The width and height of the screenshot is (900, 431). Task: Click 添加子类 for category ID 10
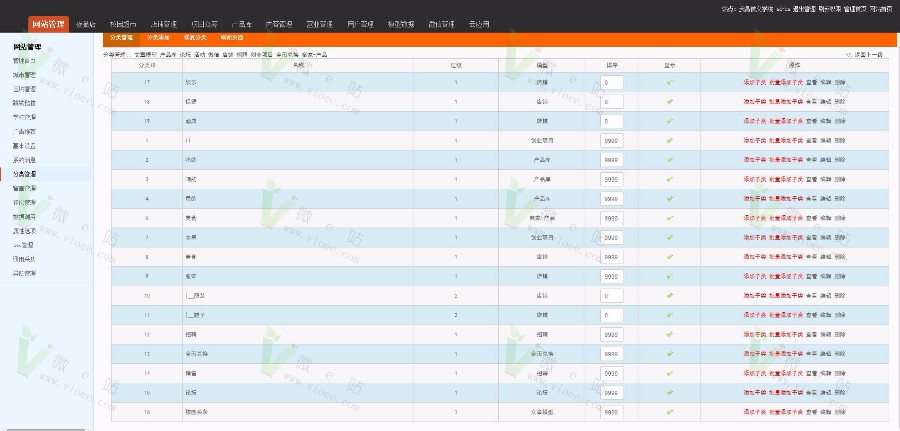pos(755,296)
